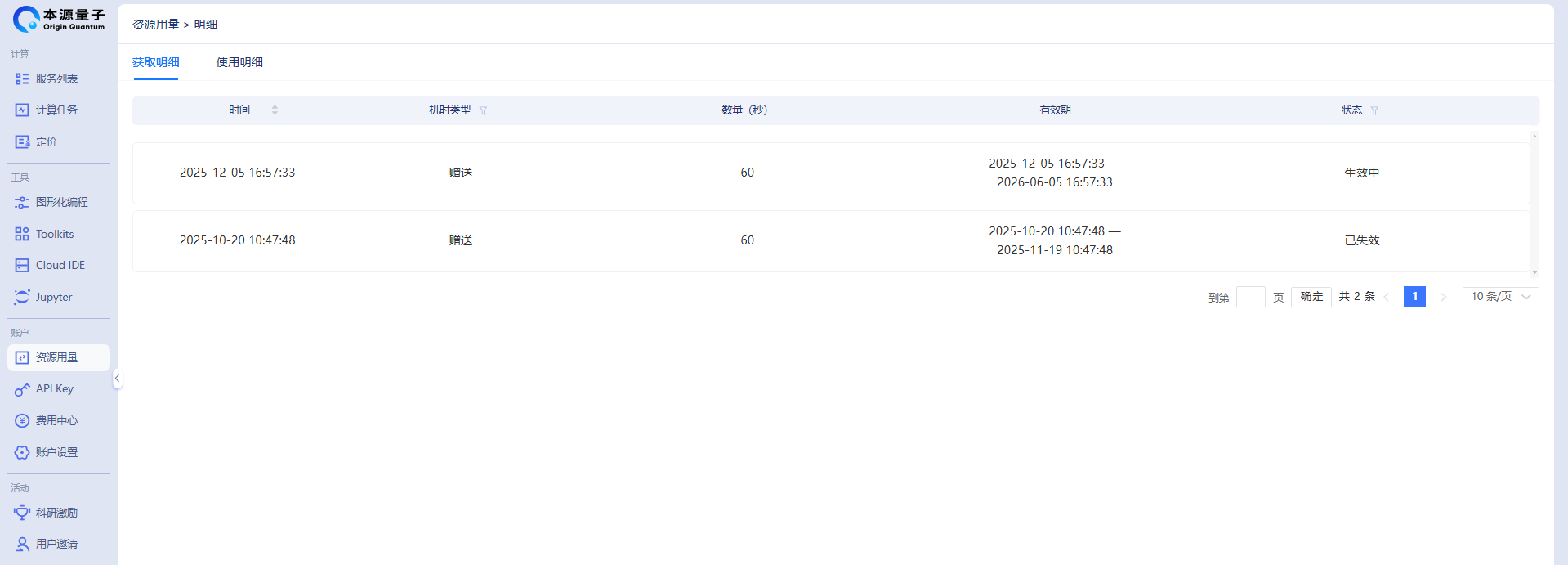Open the 机时类型 column filter
This screenshot has width=1568, height=565.
coord(483,110)
